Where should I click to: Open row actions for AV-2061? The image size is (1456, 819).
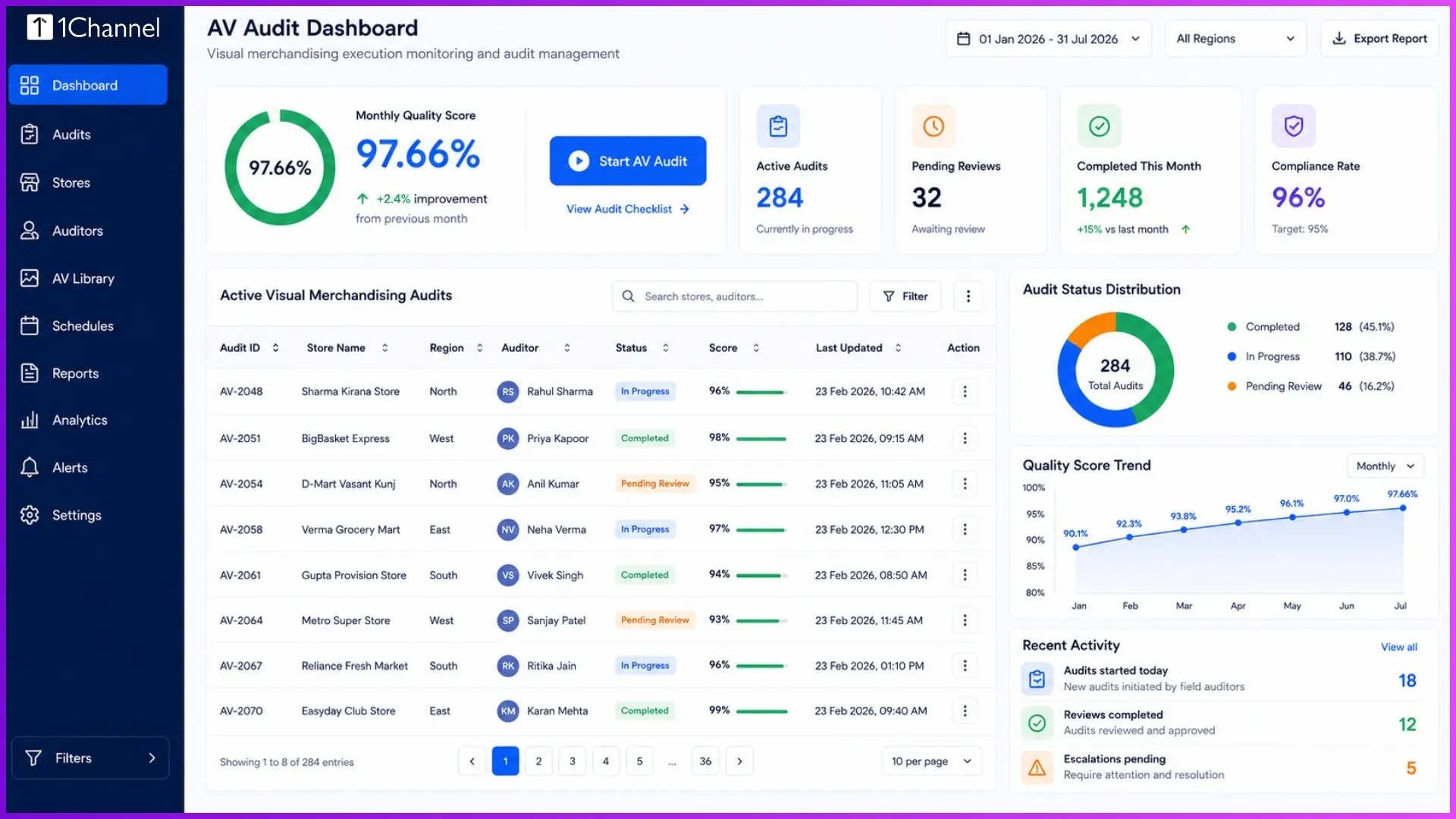click(x=965, y=575)
